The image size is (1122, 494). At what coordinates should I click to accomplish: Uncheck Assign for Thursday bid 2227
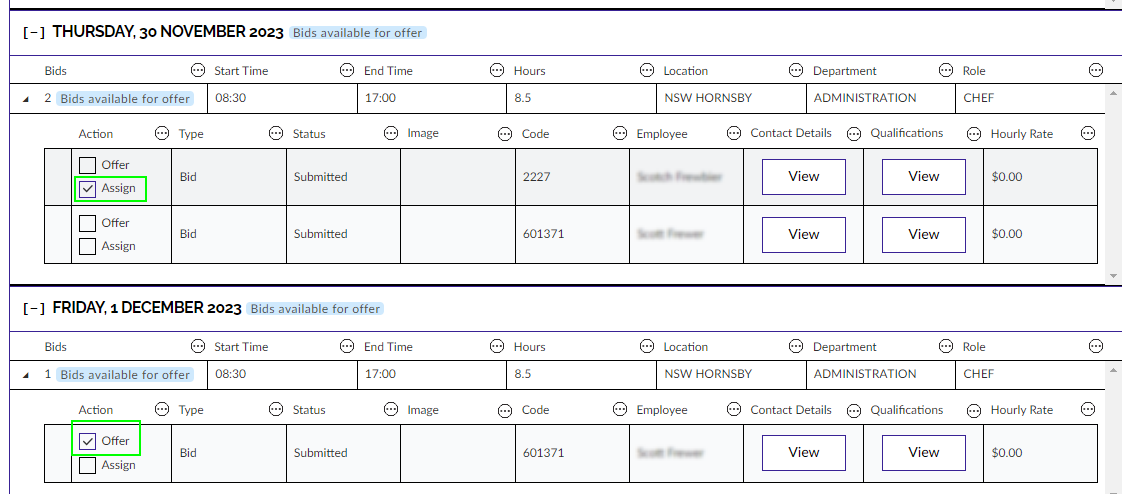coord(88,188)
